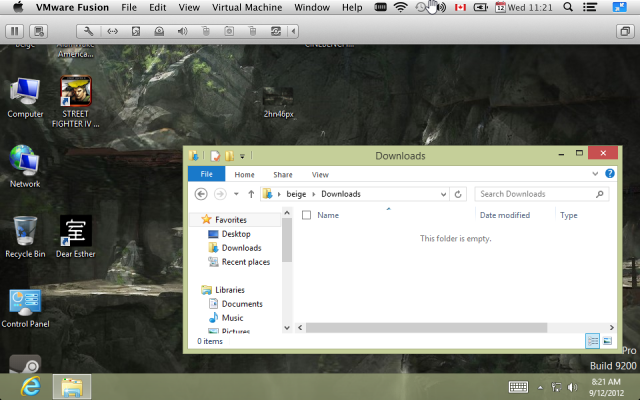640x400 pixels.
Task: Open the Home ribbon tab
Action: [x=244, y=175]
